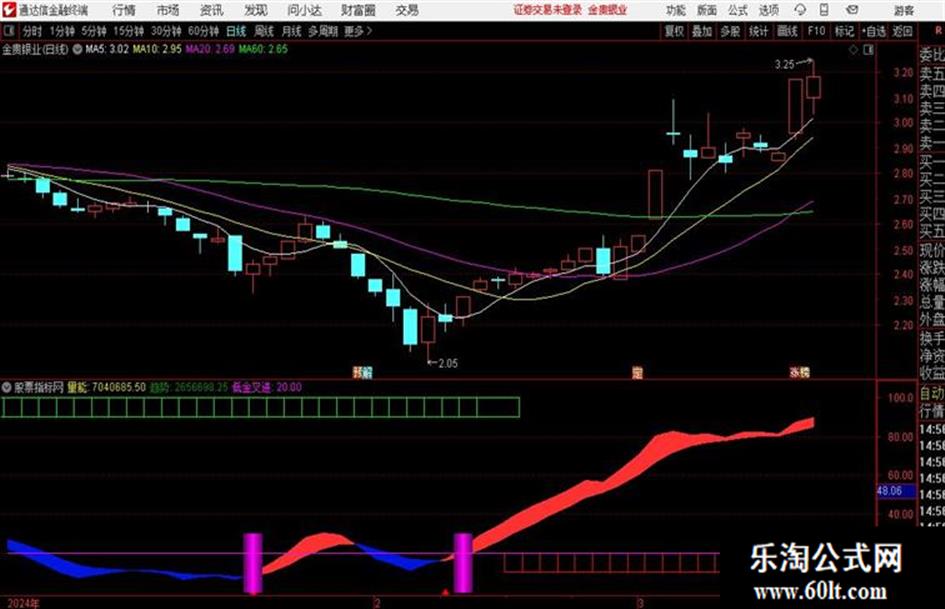Open the 公式 menu

738,10
